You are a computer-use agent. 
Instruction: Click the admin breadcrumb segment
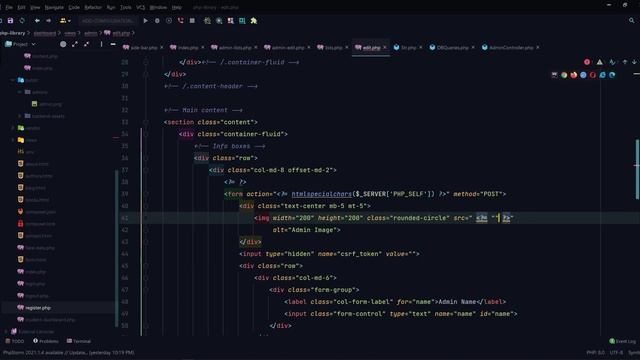91,33
